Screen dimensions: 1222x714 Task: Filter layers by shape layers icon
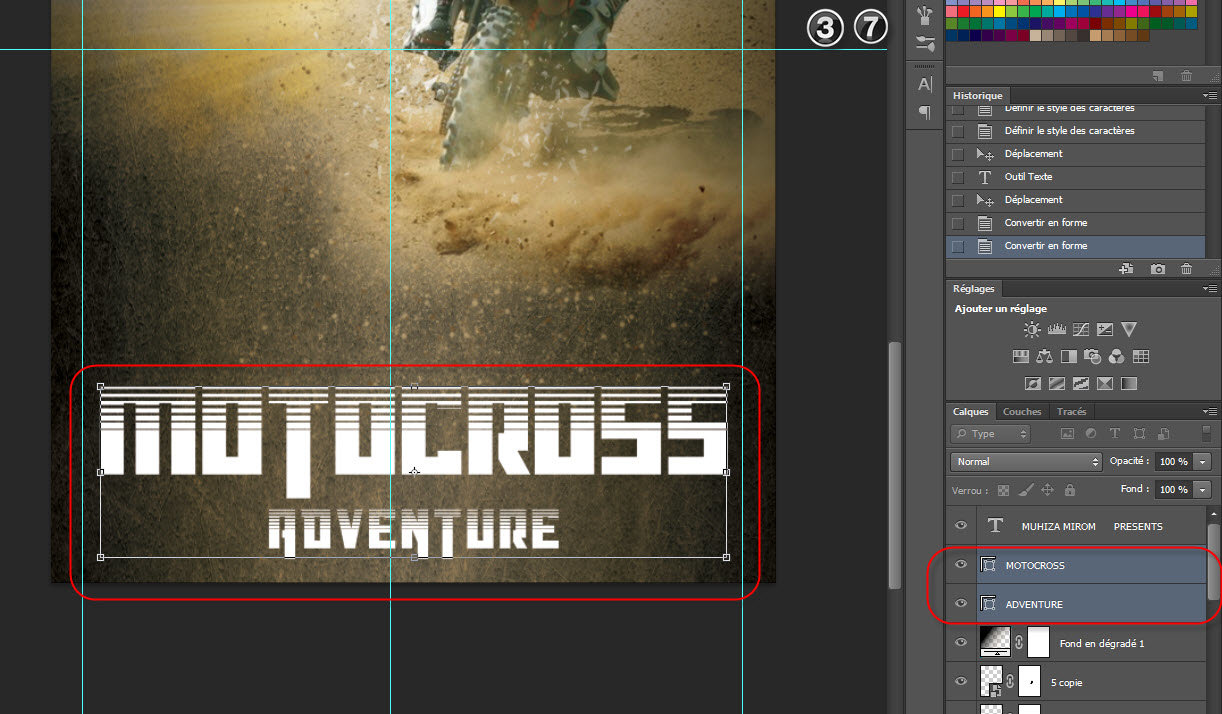[1139, 434]
